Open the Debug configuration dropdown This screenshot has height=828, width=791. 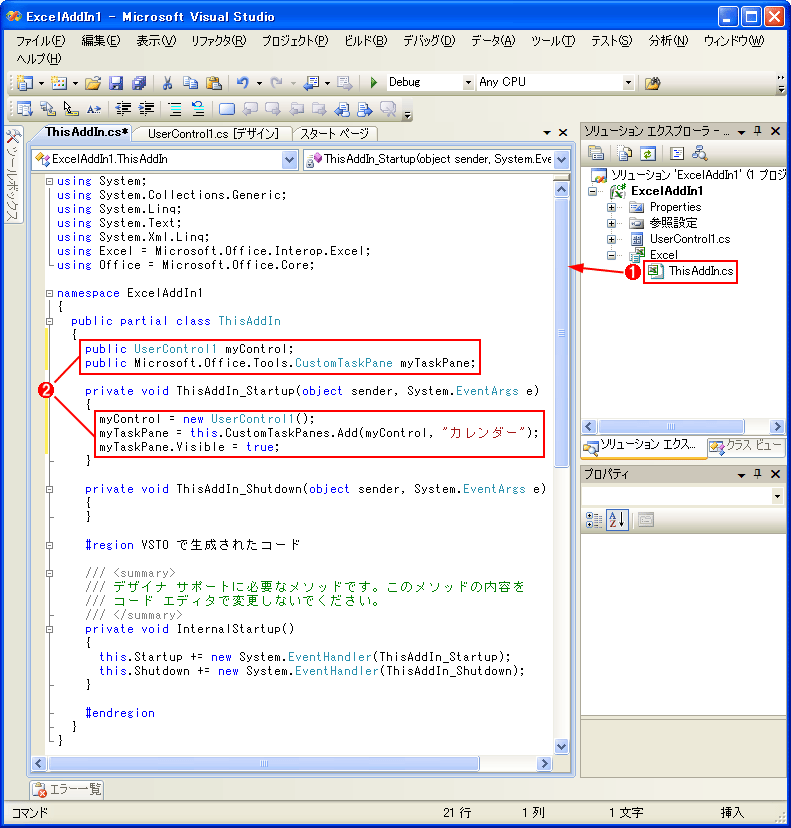tap(468, 83)
